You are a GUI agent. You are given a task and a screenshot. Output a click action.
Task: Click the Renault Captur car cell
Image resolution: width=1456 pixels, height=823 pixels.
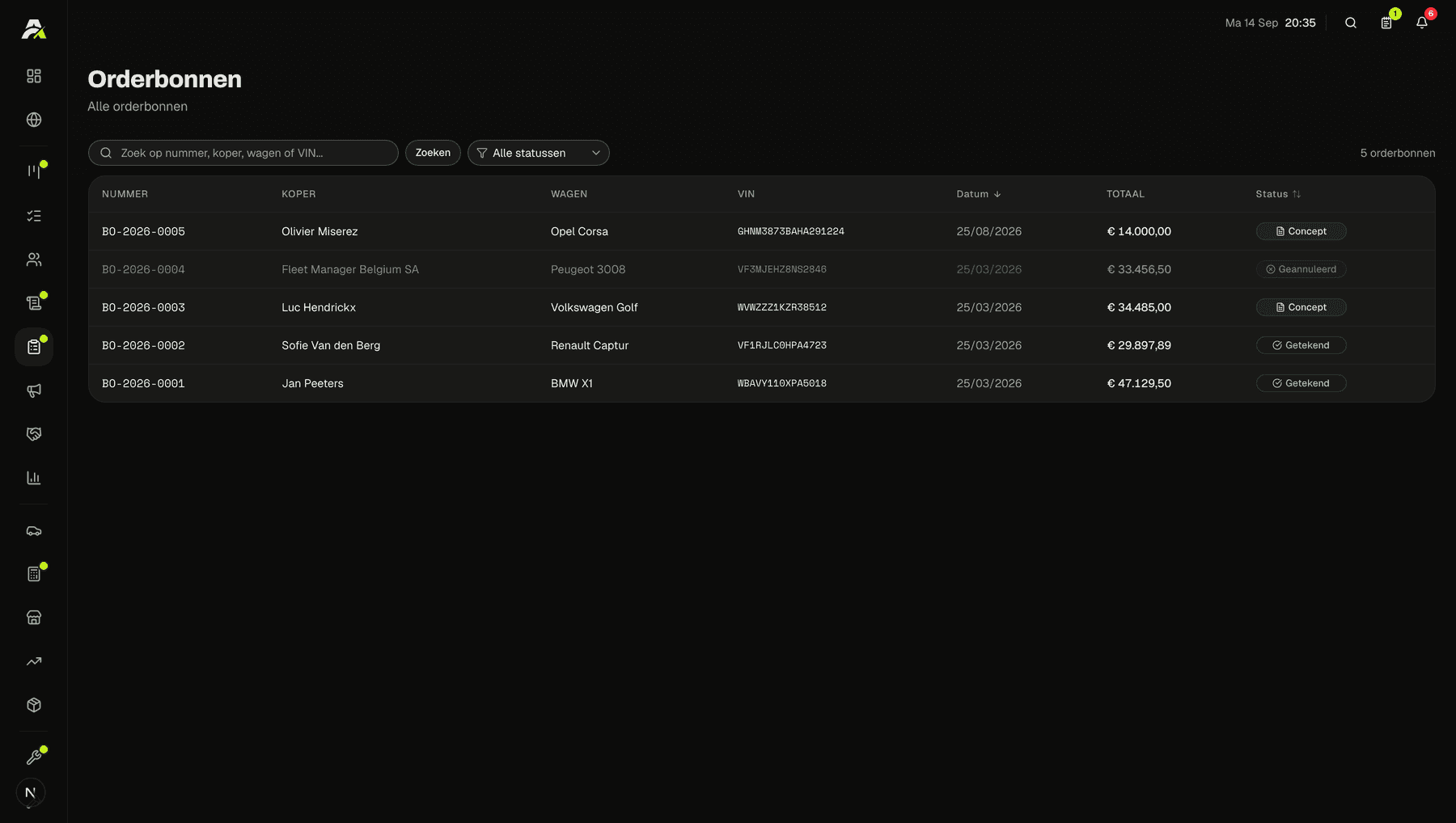pos(590,345)
